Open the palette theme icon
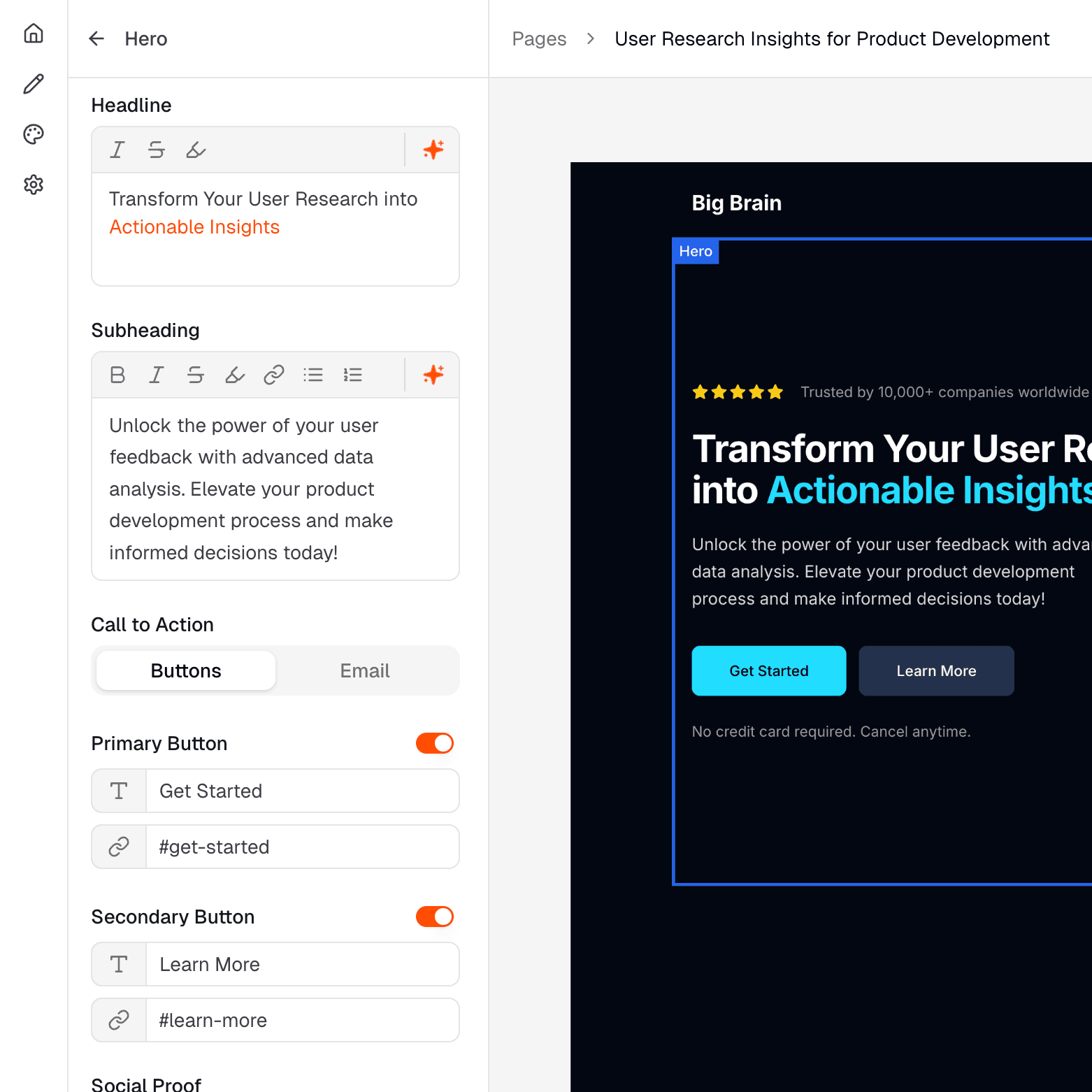This screenshot has height=1092, width=1092. click(34, 134)
